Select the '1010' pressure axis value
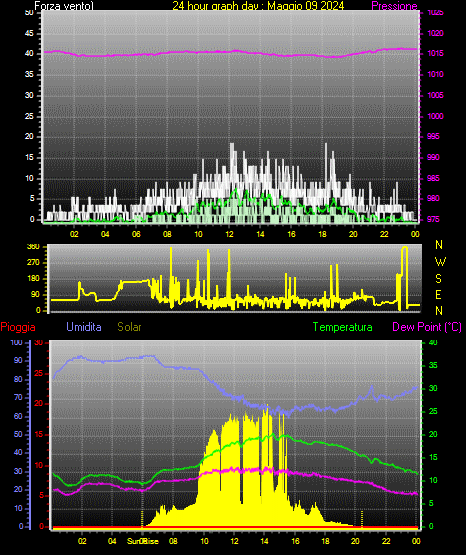Screen dimensions: 466x555 (436, 74)
